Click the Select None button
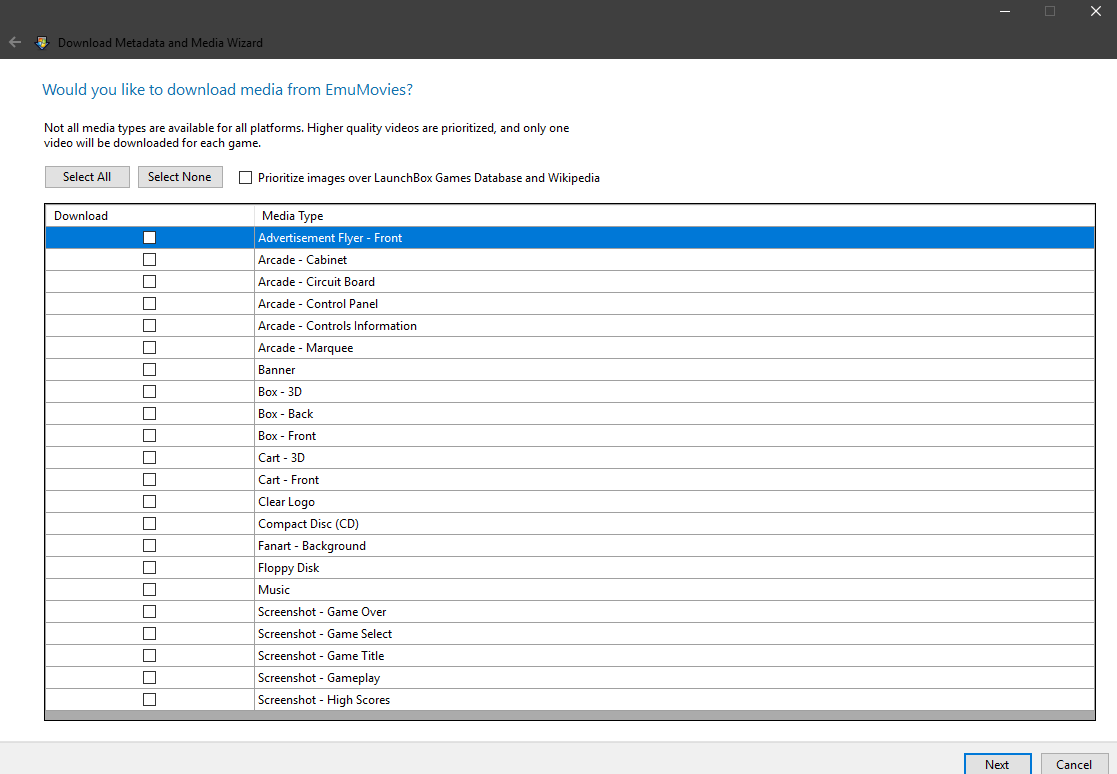Image resolution: width=1117 pixels, height=774 pixels. (x=180, y=177)
